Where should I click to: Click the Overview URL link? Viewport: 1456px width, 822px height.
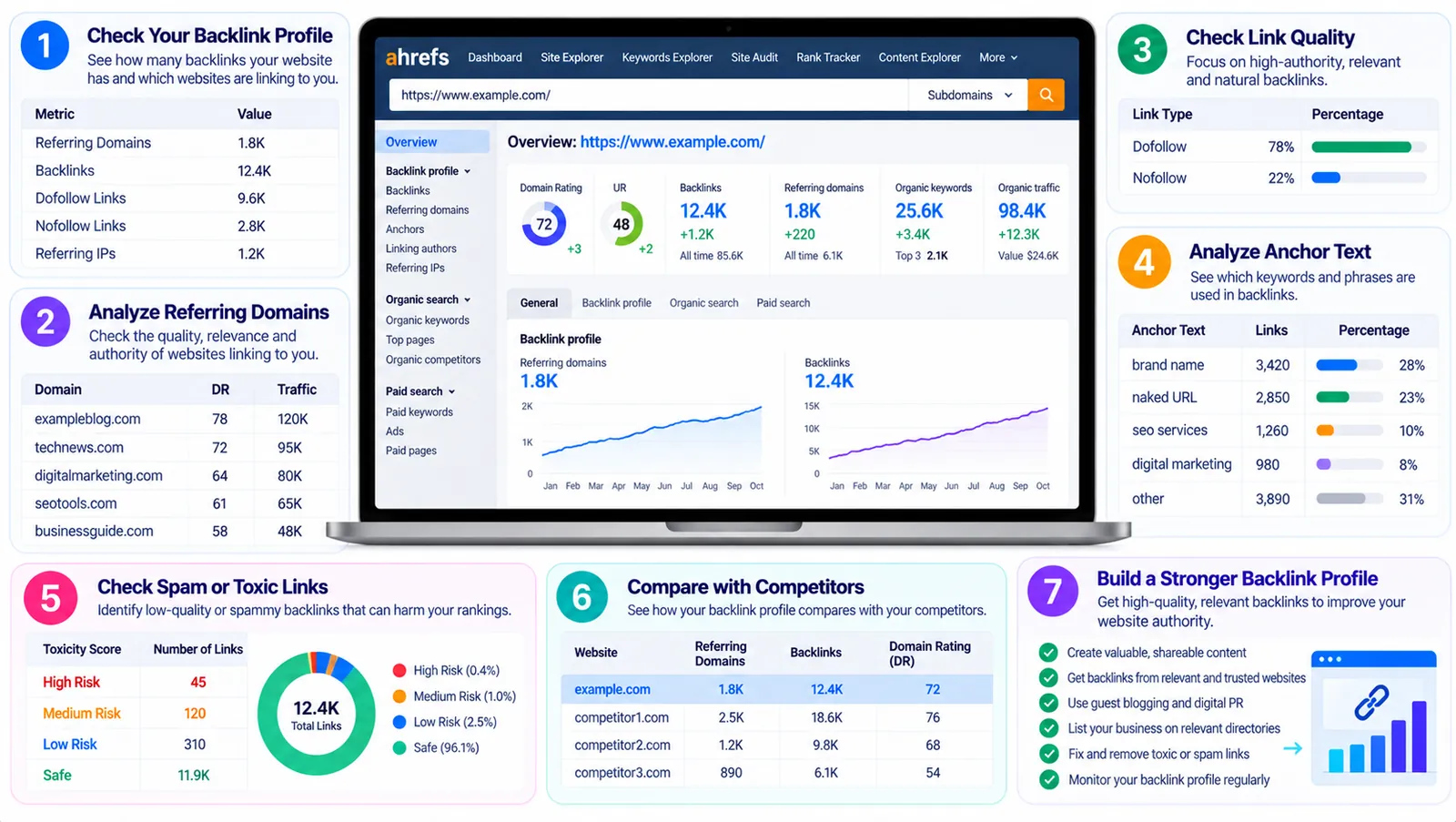[672, 142]
